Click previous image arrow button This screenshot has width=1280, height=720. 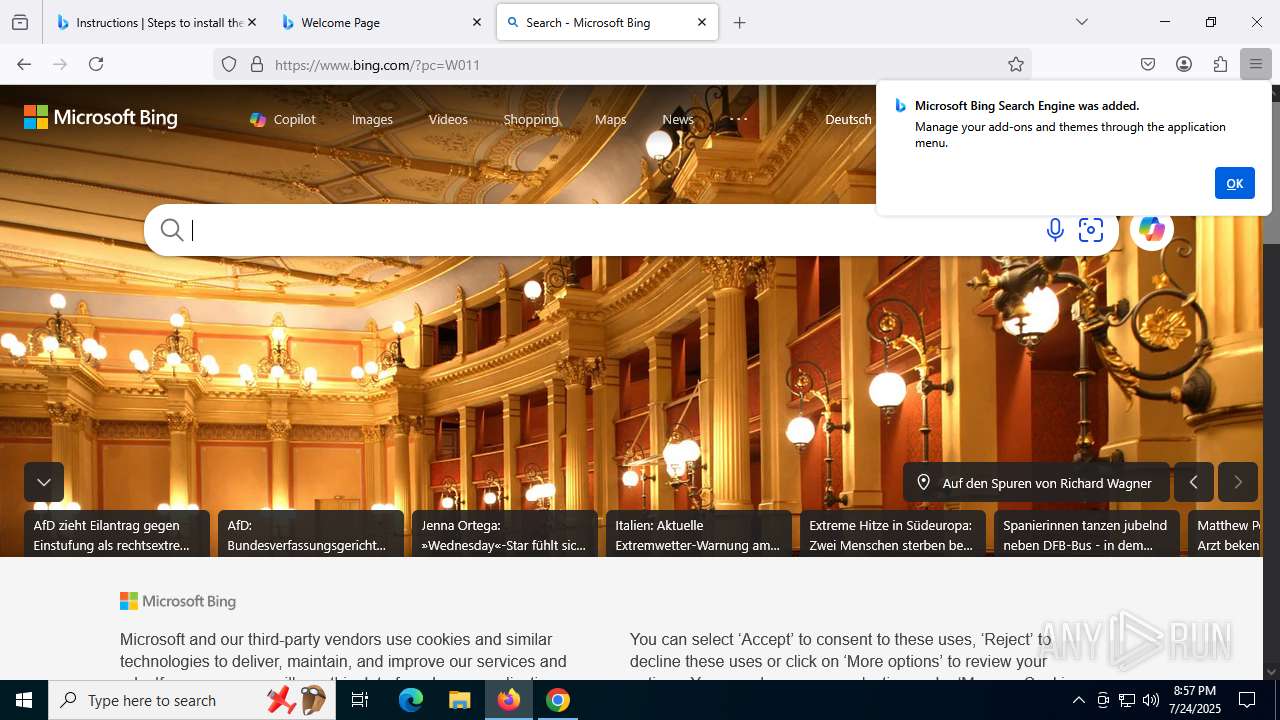click(x=1194, y=482)
